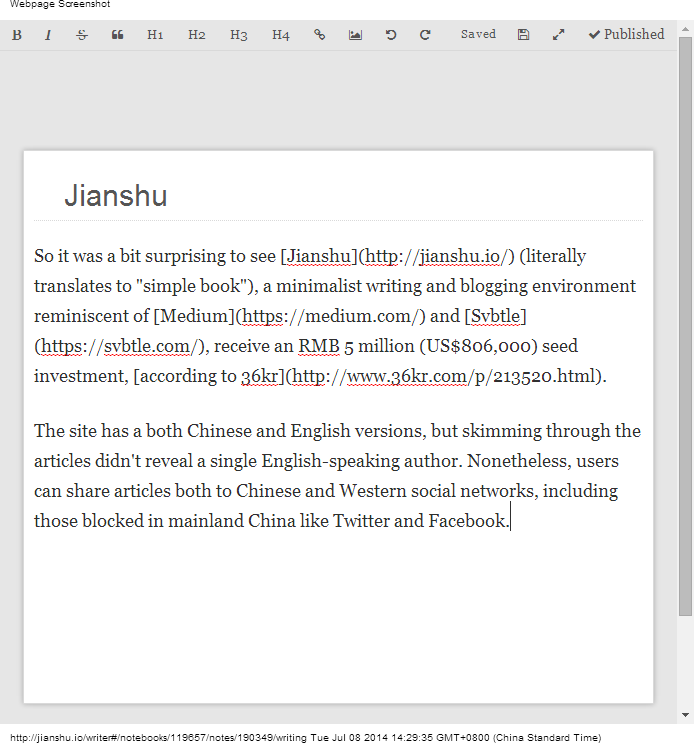This screenshot has height=744, width=694.
Task: Apply H1 heading style
Action: click(155, 35)
